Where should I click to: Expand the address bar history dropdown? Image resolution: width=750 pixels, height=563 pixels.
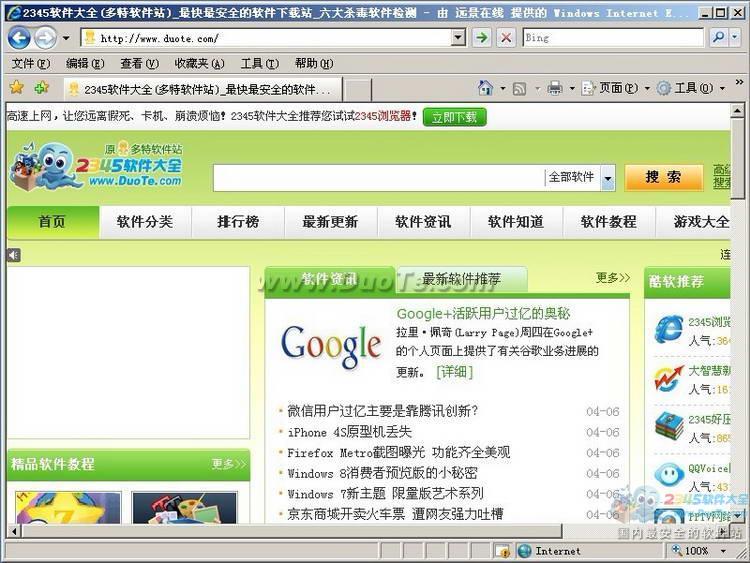(x=459, y=38)
